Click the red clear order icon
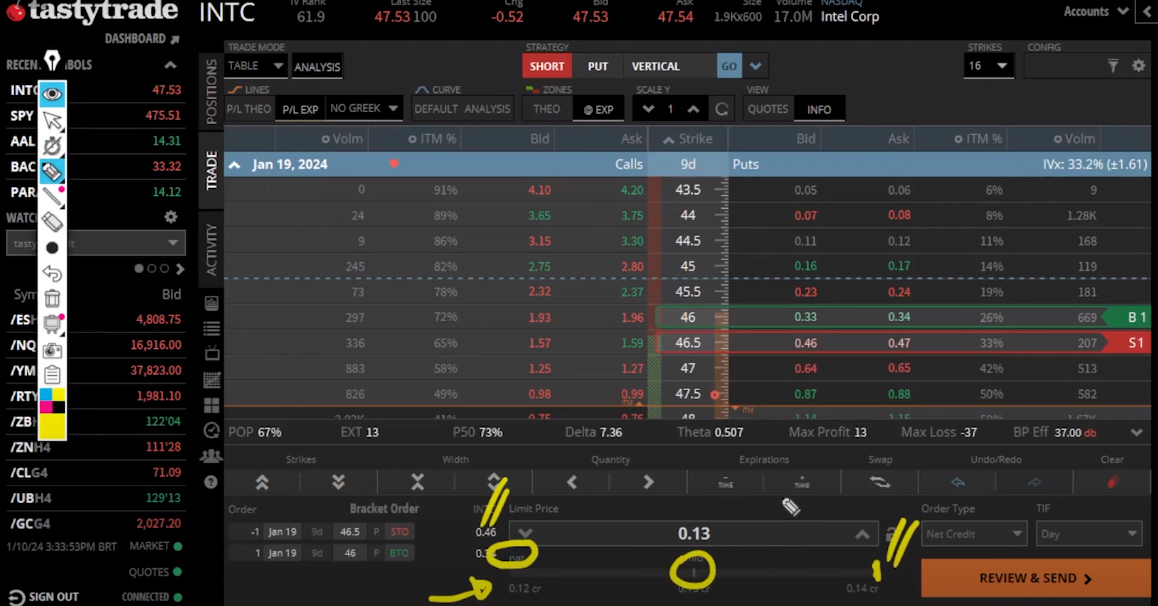Image resolution: width=1158 pixels, height=606 pixels. (x=1111, y=482)
